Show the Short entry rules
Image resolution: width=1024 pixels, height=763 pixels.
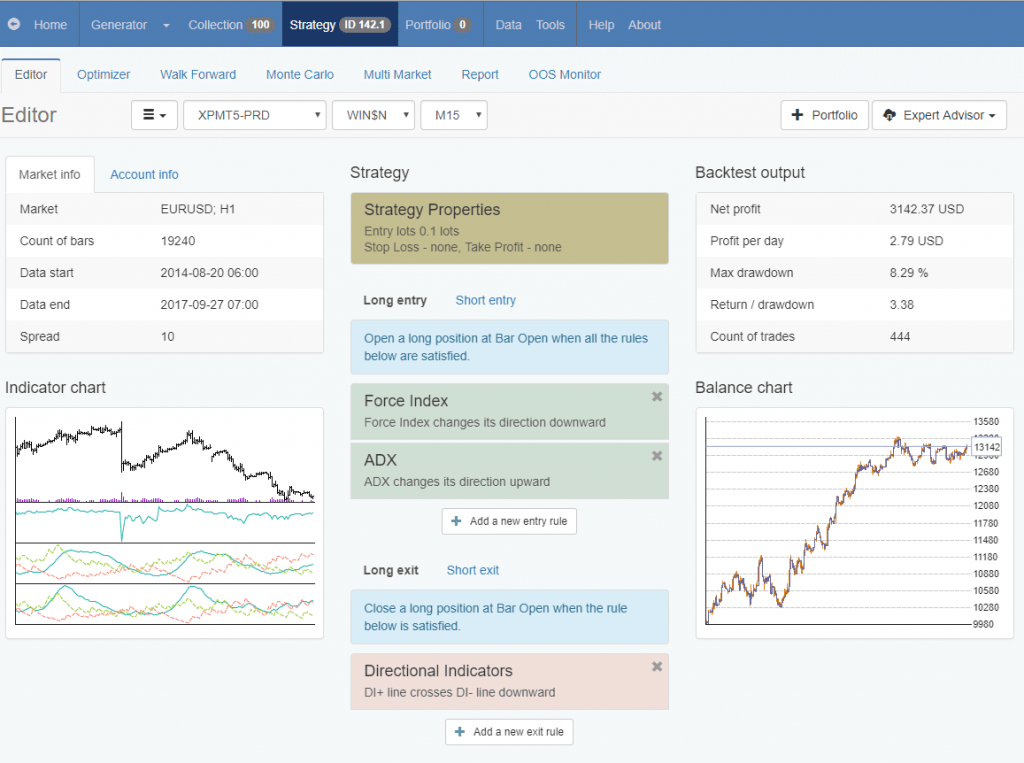tap(485, 300)
